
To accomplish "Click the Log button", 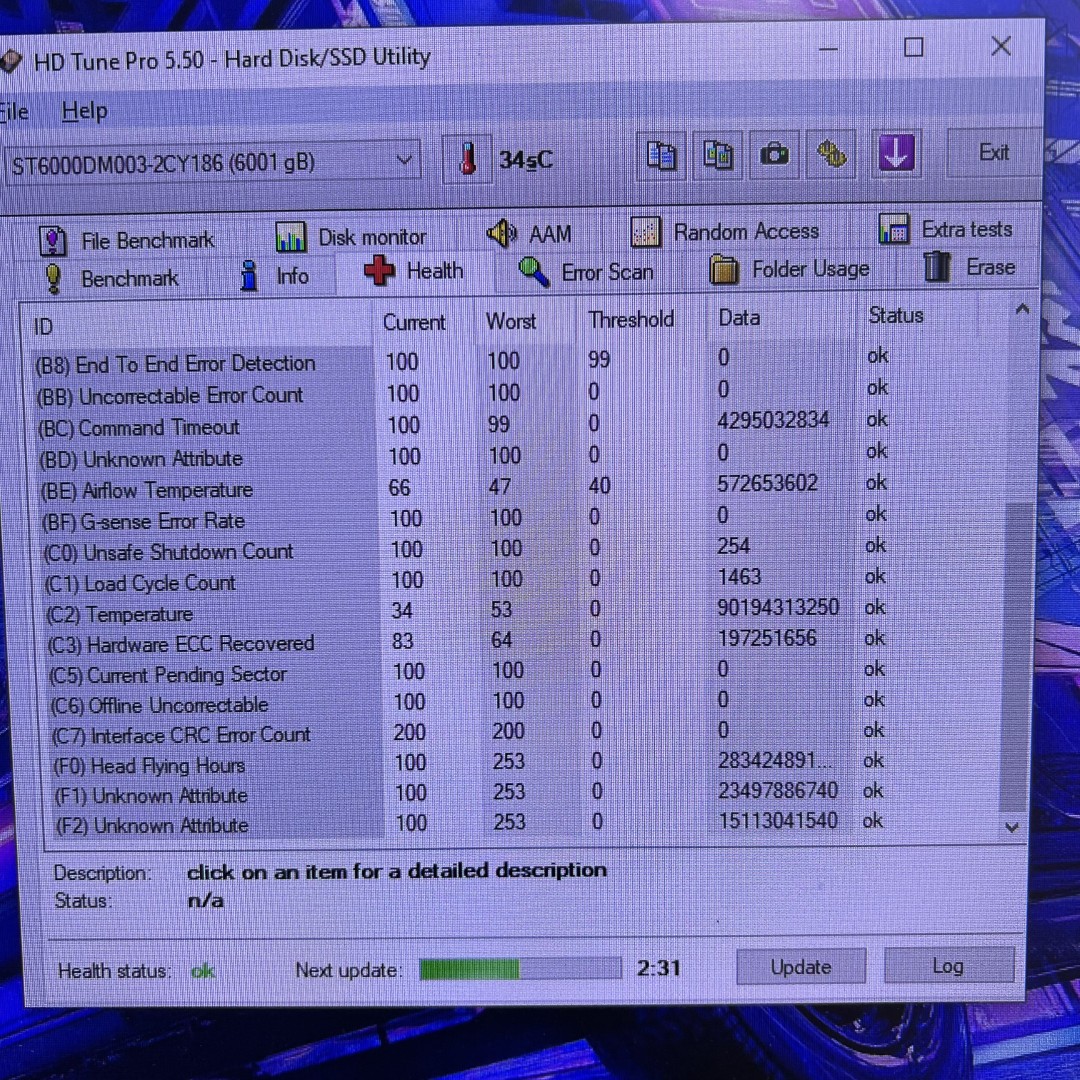I will [947, 966].
